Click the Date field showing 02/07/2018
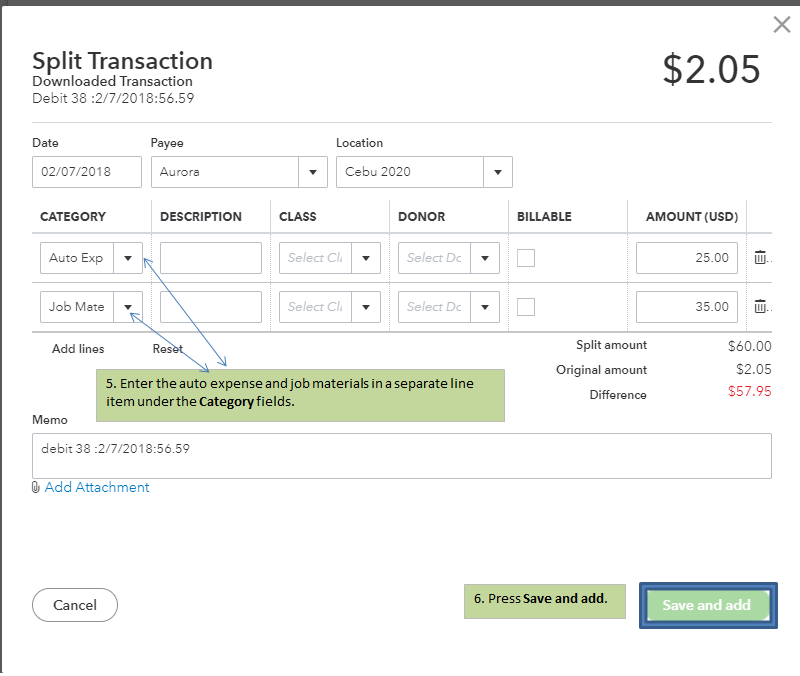 coord(86,172)
